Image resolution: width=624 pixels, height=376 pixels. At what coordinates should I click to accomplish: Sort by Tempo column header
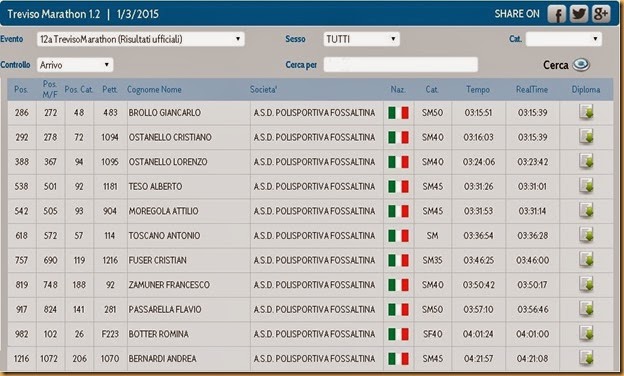point(478,90)
